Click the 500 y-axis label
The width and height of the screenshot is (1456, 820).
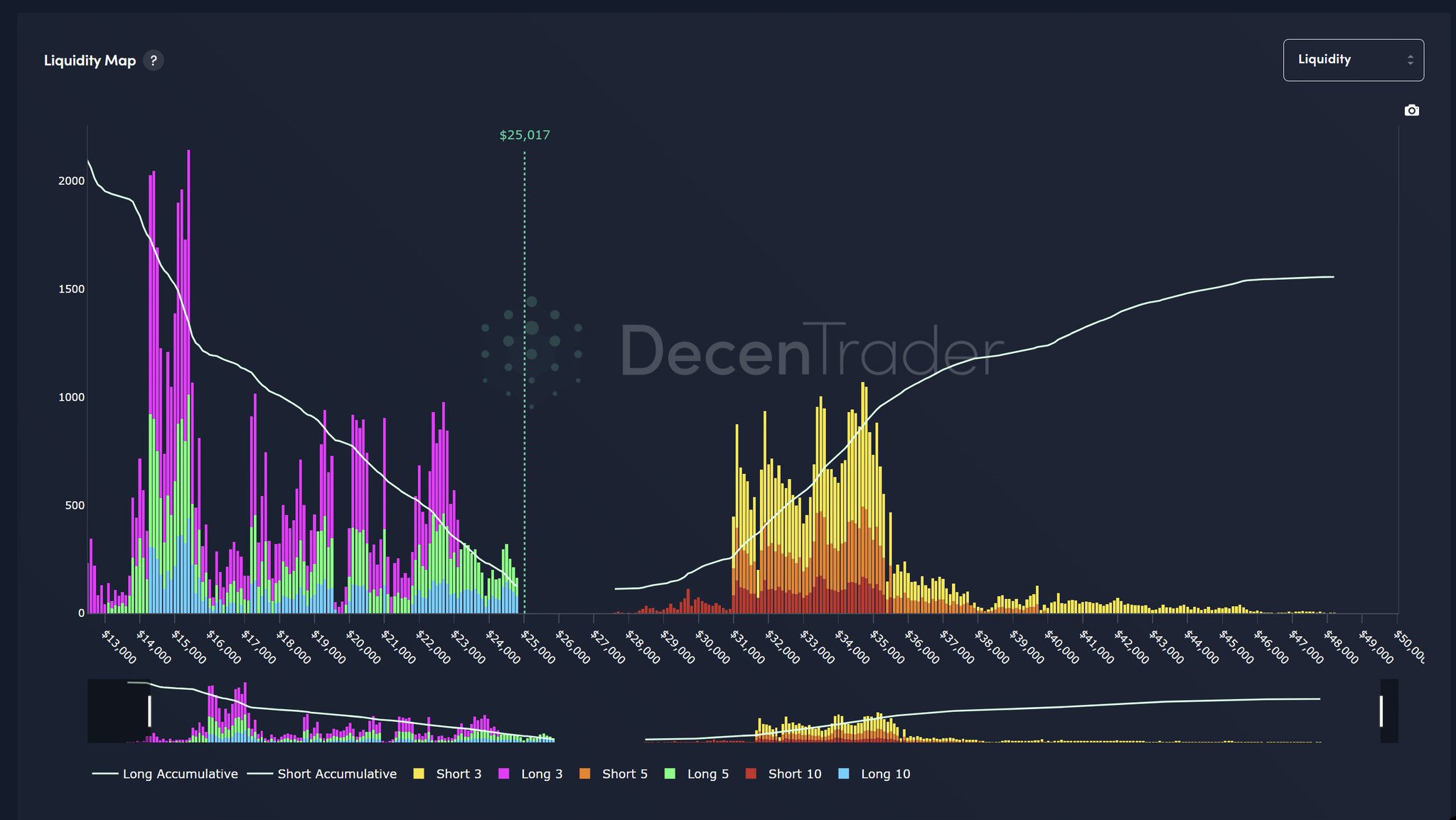(x=75, y=506)
